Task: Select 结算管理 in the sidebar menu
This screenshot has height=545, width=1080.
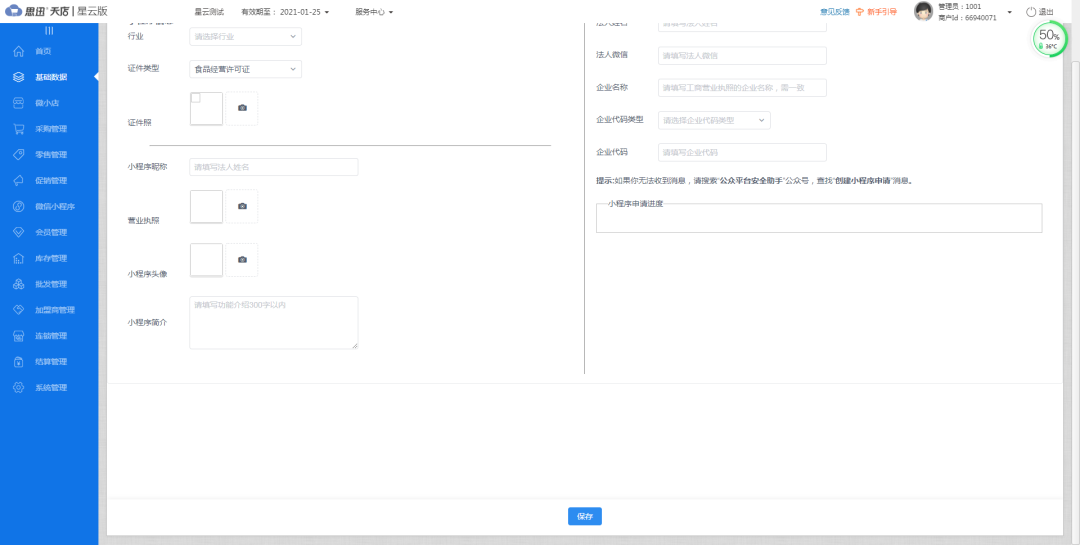Action: (x=49, y=362)
